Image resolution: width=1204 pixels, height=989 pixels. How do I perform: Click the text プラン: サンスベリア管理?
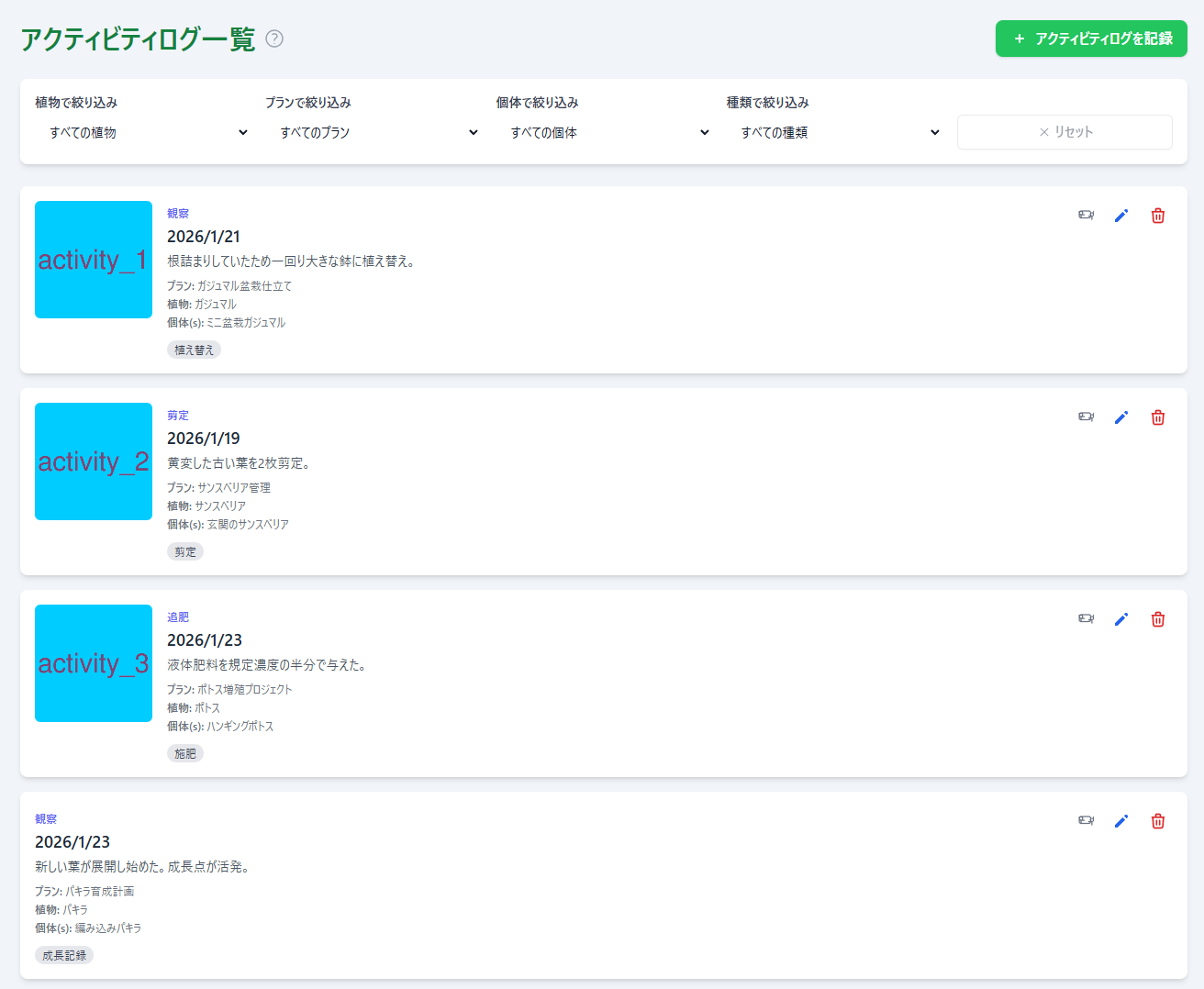(x=218, y=488)
